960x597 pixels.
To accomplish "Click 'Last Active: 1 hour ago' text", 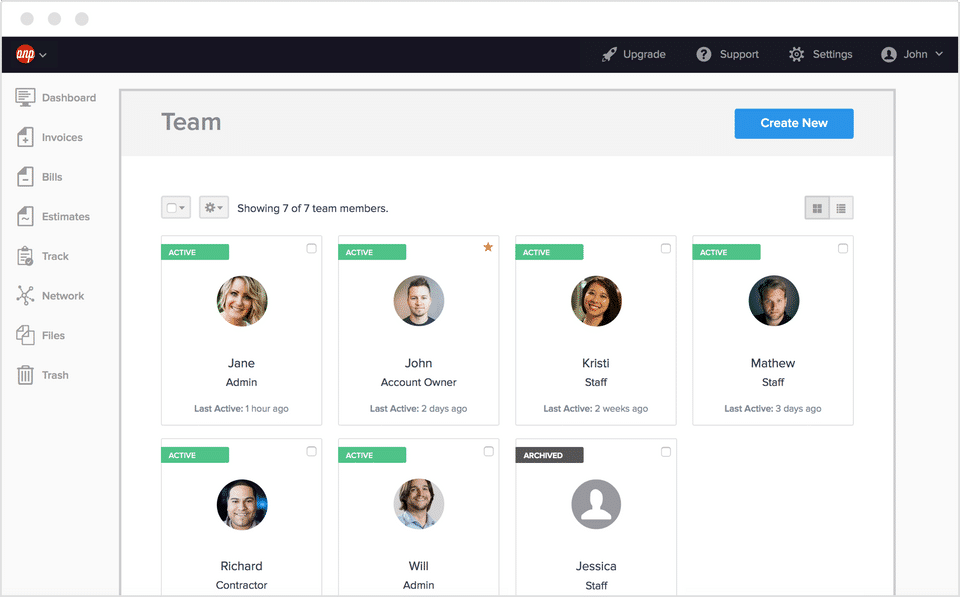I will coord(241,408).
